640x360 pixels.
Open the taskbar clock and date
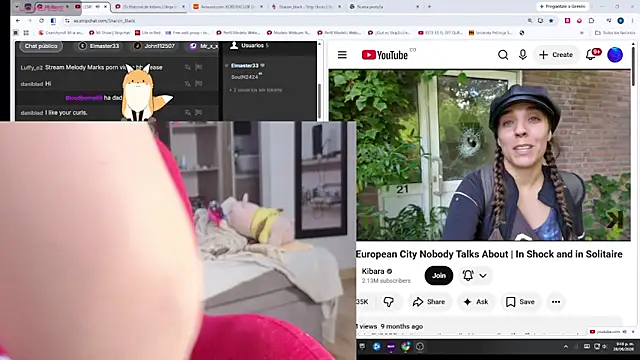click(x=624, y=347)
